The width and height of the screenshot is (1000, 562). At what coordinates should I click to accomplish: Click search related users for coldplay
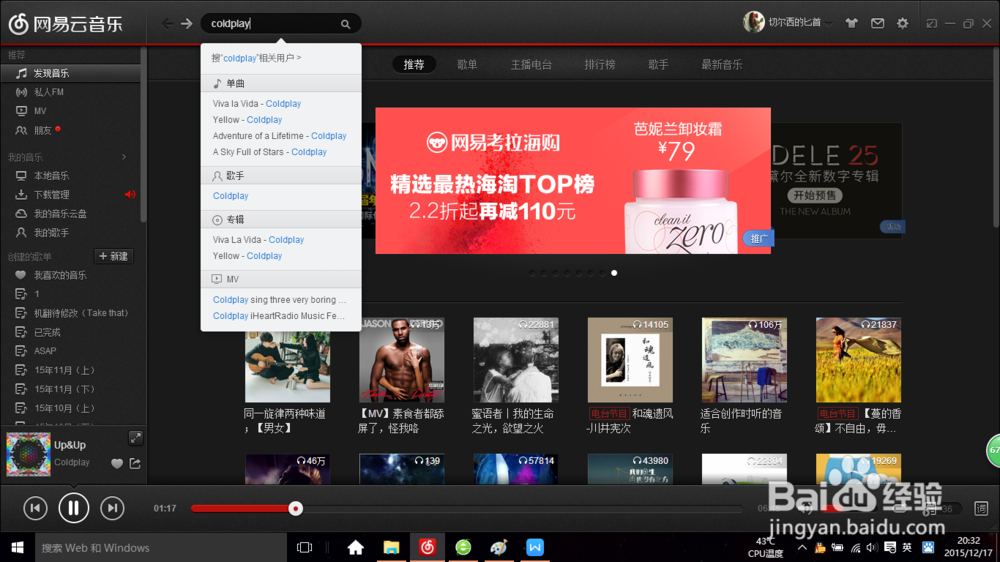(256, 58)
